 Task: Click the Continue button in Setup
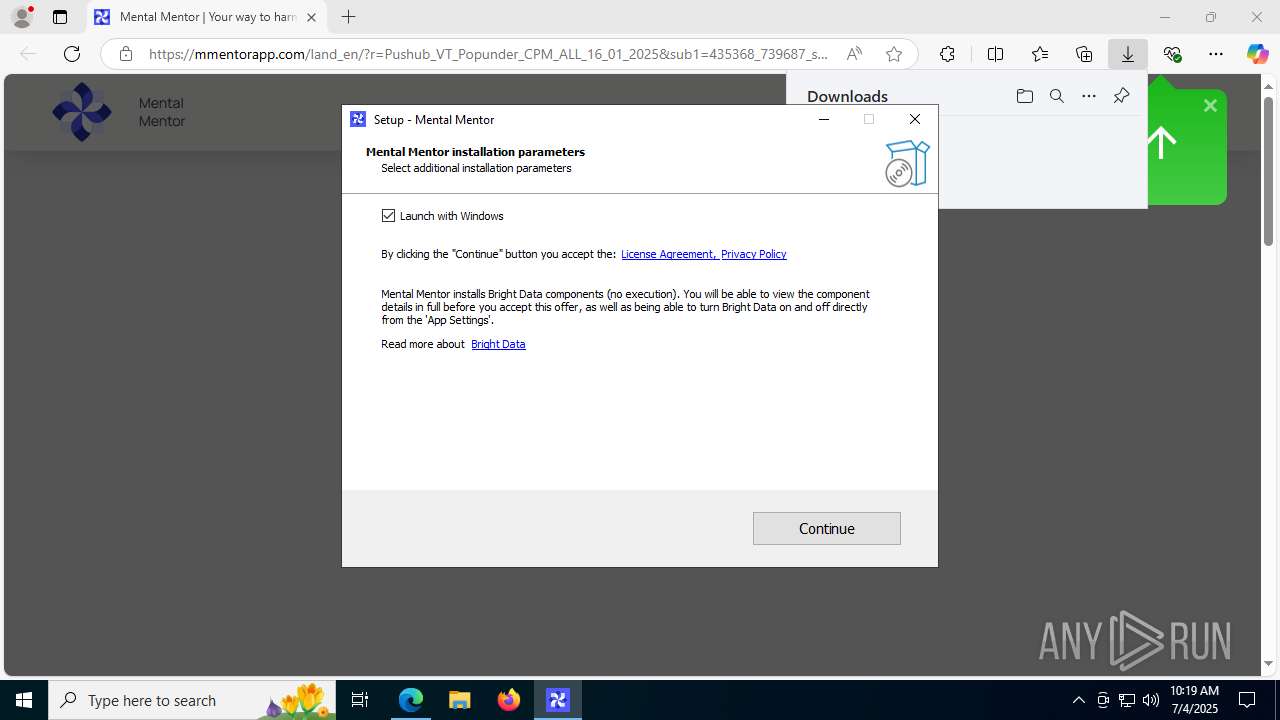pyautogui.click(x=827, y=529)
